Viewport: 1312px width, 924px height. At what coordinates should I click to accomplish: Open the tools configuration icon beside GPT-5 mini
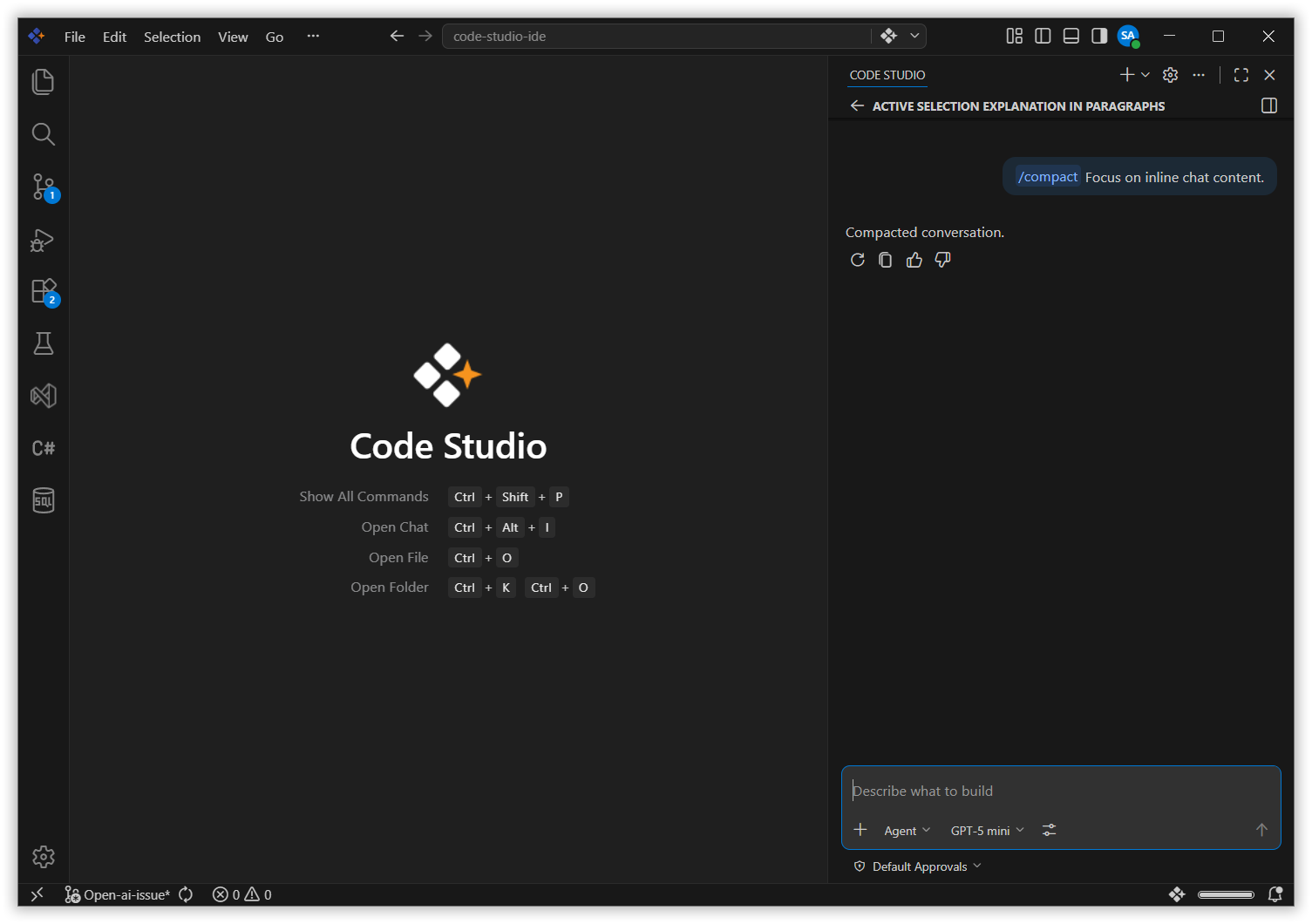pos(1049,830)
